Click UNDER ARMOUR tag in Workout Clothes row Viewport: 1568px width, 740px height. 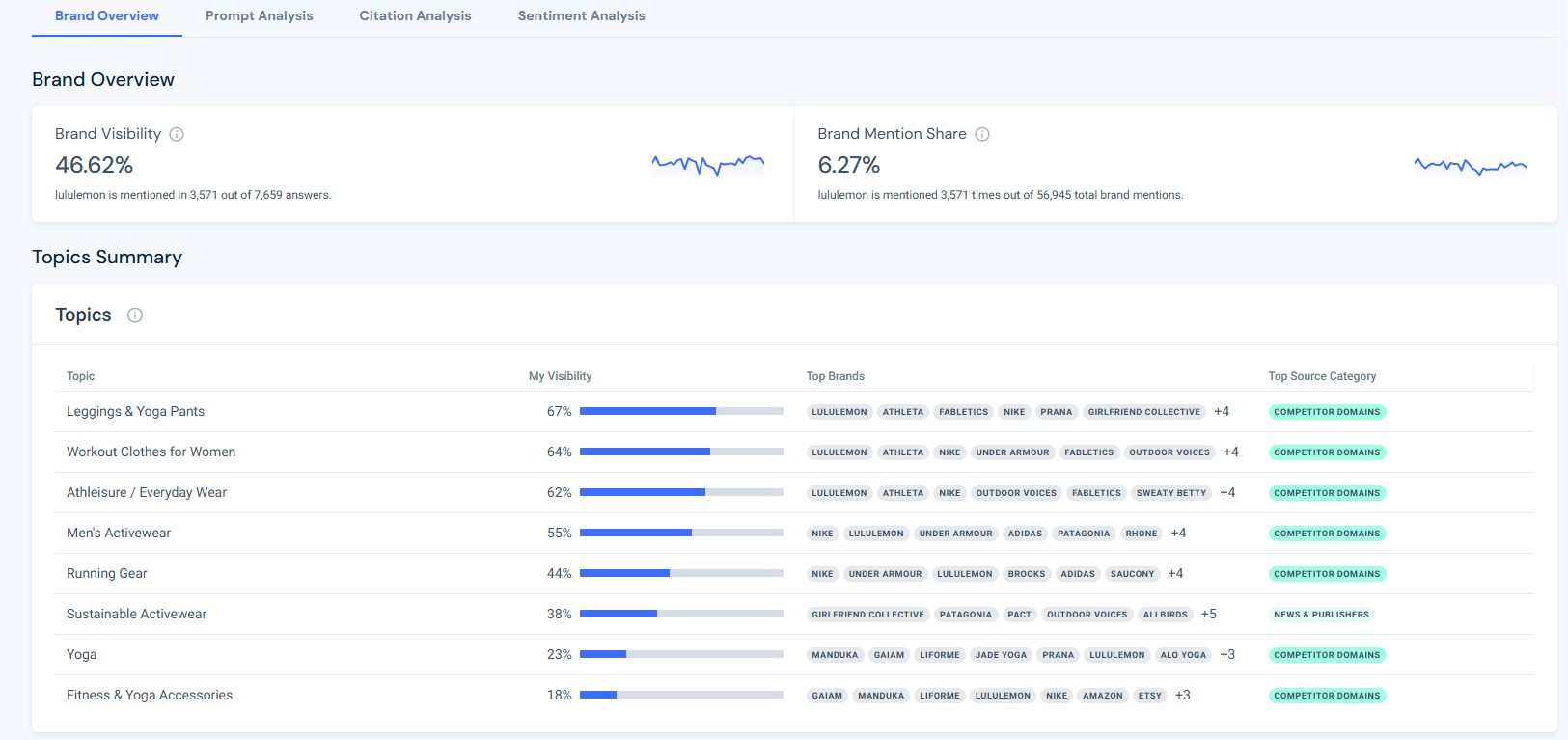pos(1012,452)
